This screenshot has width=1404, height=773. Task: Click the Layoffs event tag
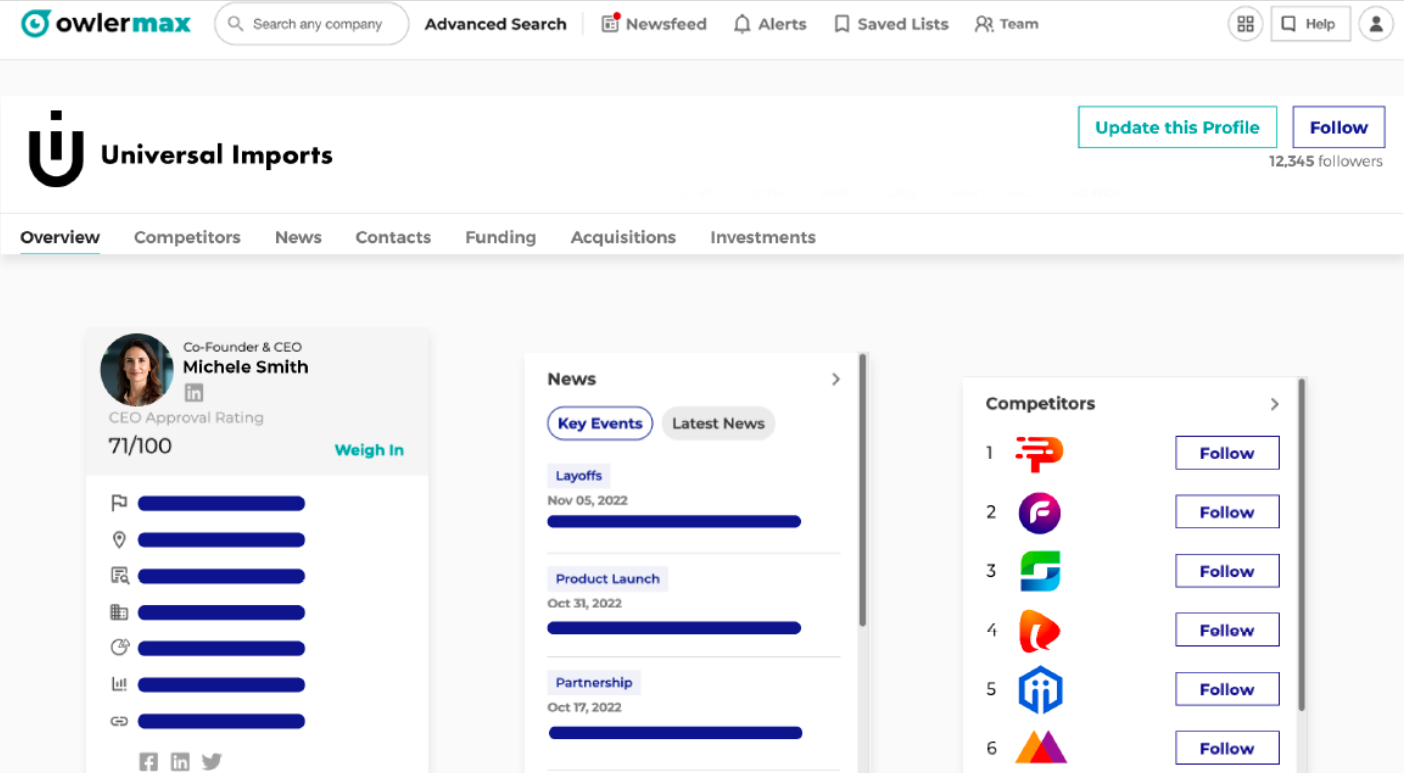[578, 476]
